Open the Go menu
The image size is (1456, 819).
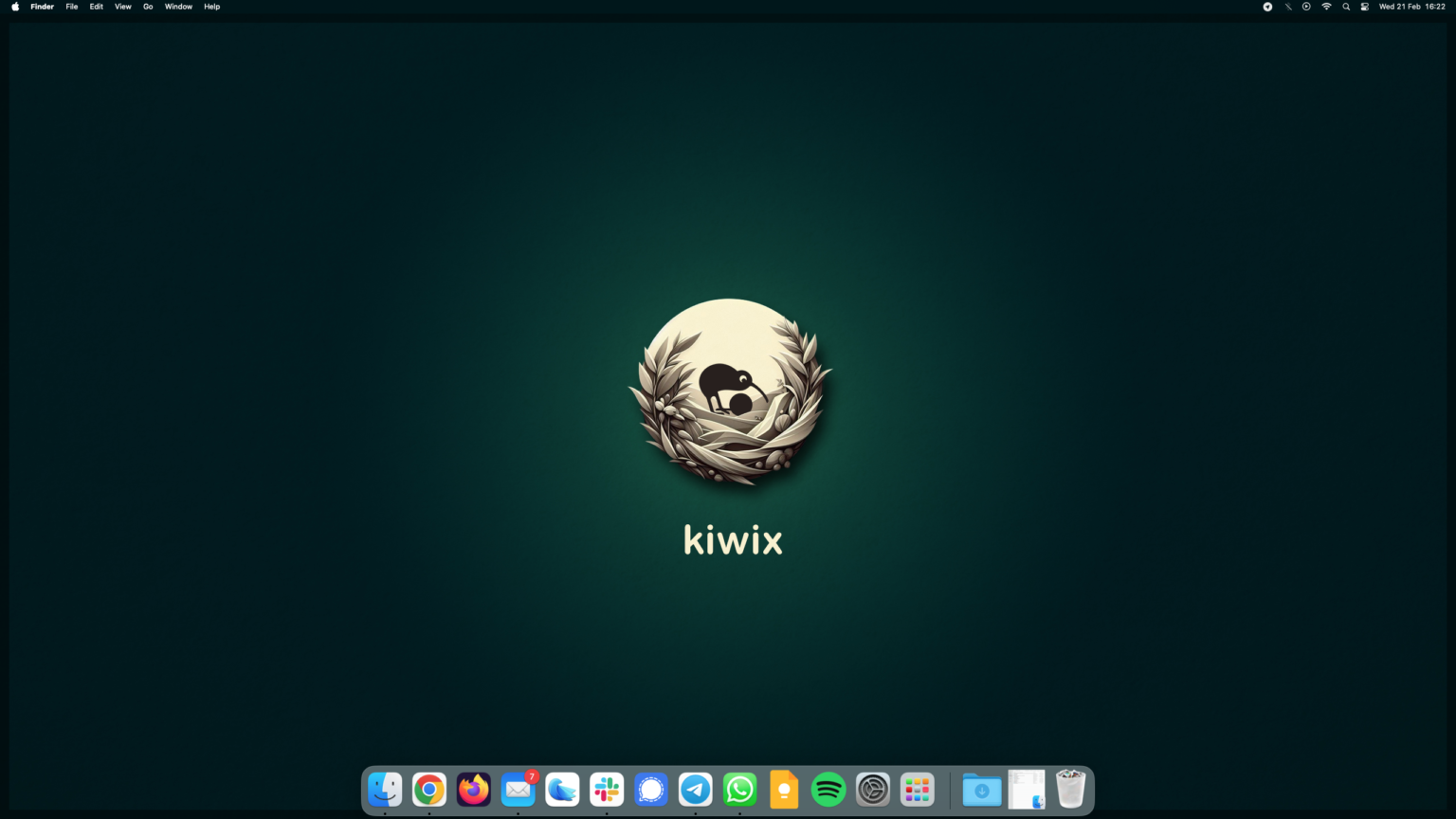pyautogui.click(x=148, y=7)
